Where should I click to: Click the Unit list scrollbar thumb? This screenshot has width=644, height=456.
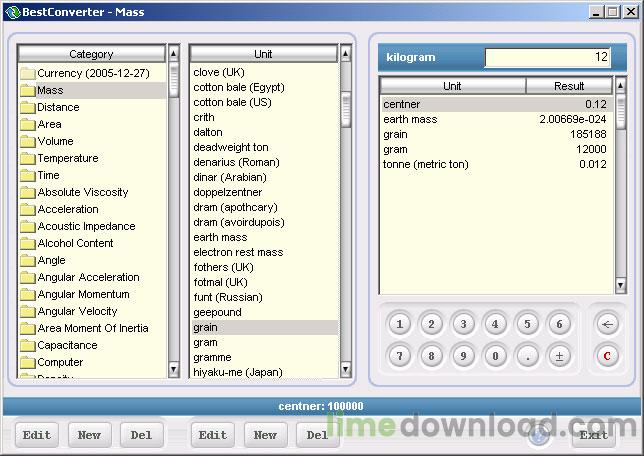click(346, 110)
